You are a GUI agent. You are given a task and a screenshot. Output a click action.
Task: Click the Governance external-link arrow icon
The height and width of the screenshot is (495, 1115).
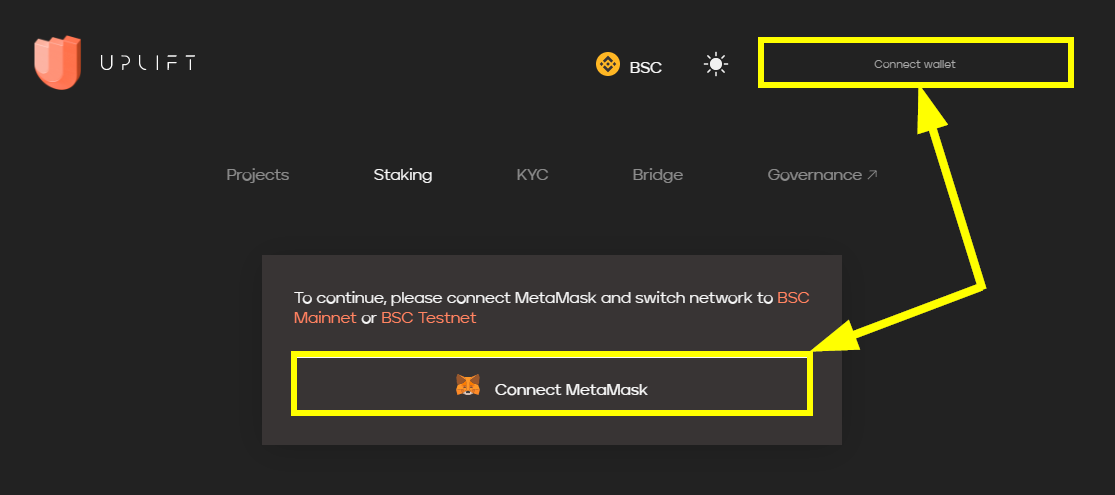click(872, 174)
